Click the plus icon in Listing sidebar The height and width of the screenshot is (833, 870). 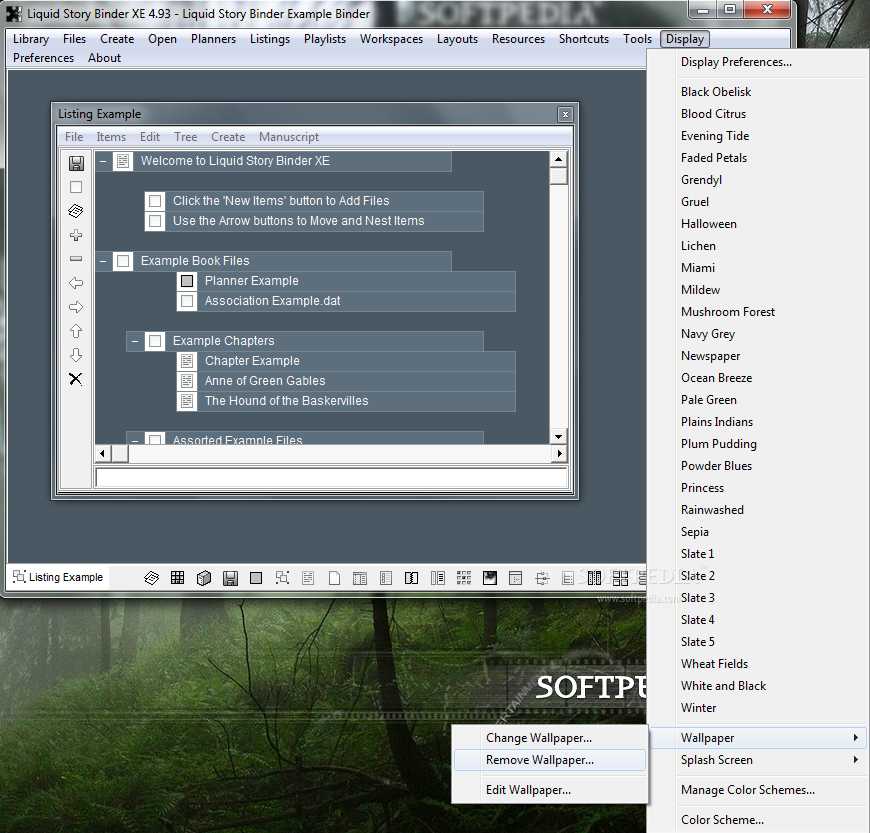[76, 235]
